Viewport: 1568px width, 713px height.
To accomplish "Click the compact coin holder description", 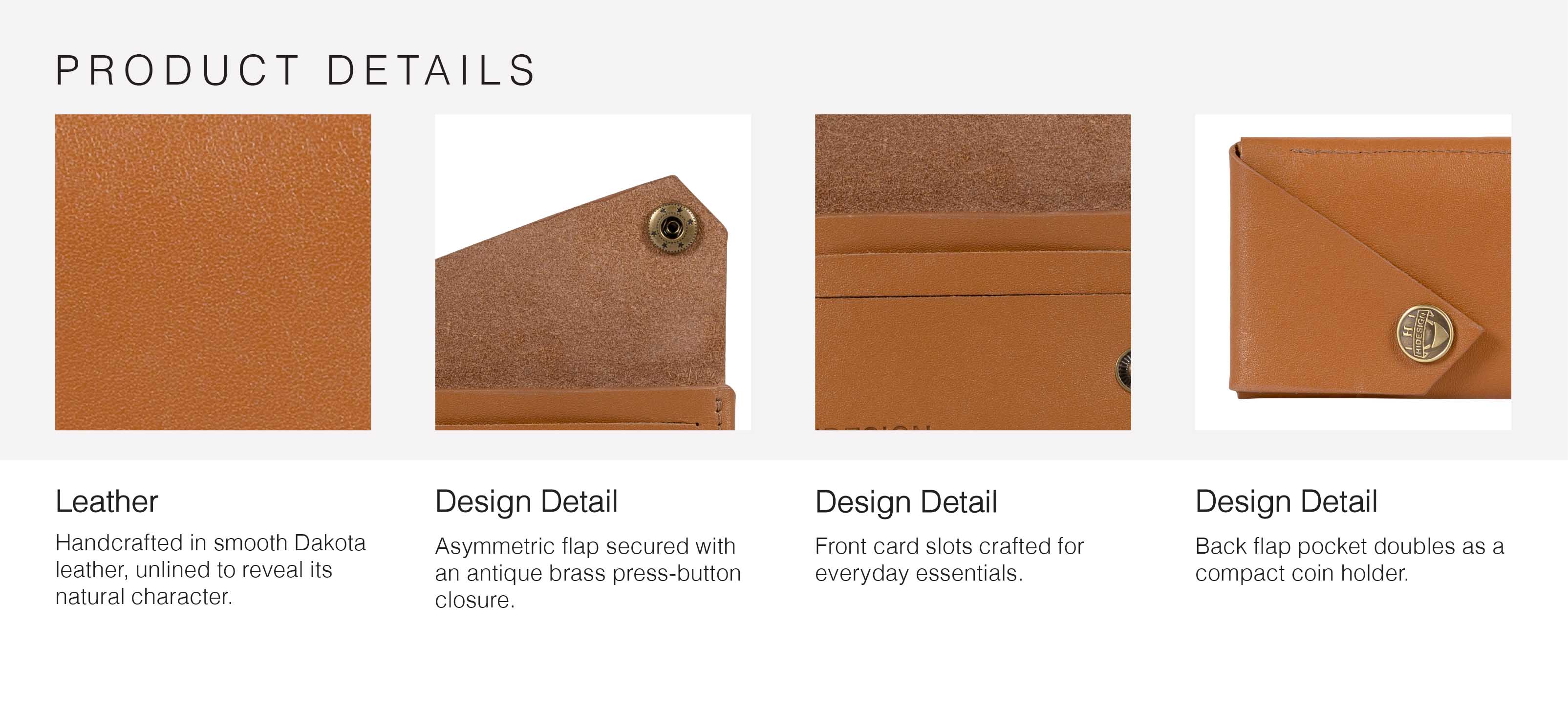I will tap(1350, 560).
